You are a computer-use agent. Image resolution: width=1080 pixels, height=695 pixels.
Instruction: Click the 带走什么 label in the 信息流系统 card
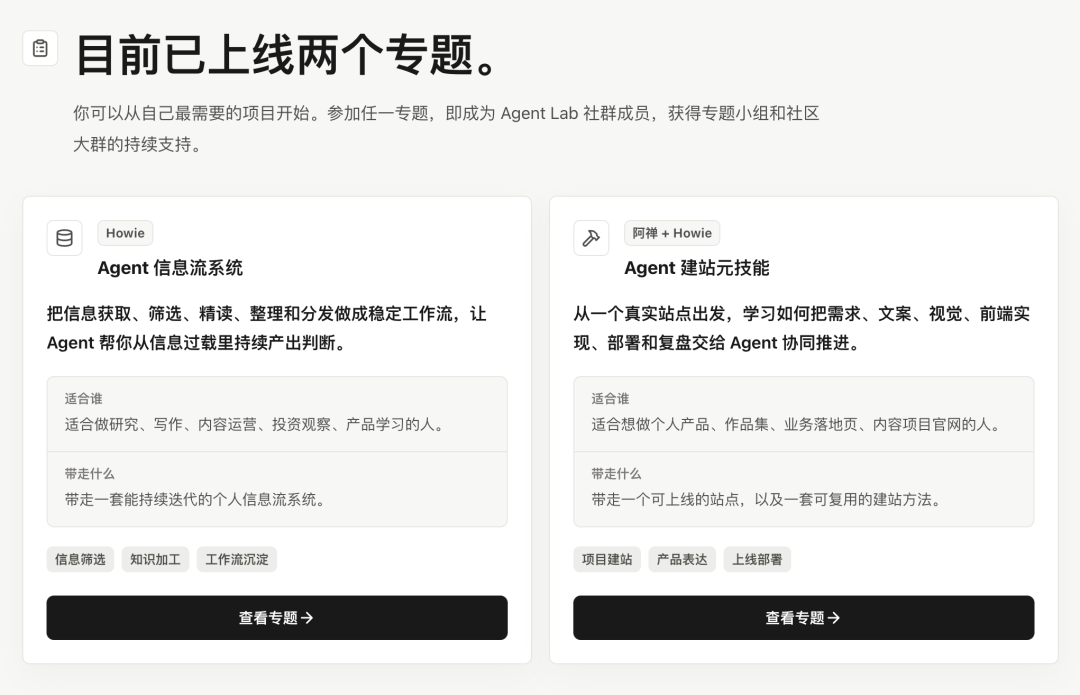pyautogui.click(x=90, y=474)
